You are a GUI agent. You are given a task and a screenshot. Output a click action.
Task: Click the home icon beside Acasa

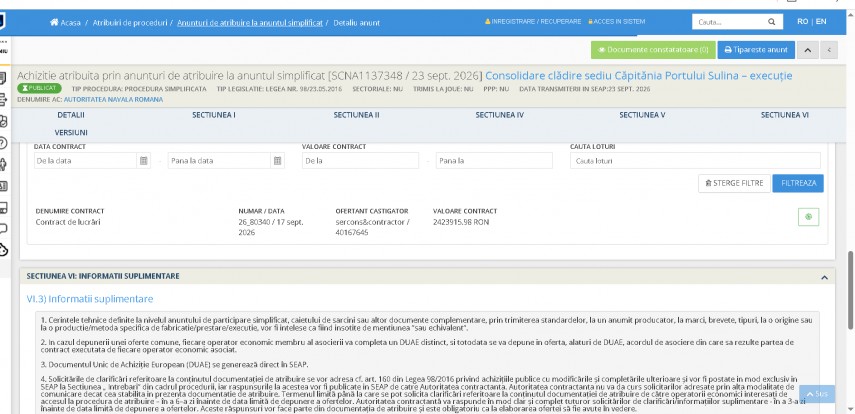click(x=54, y=23)
